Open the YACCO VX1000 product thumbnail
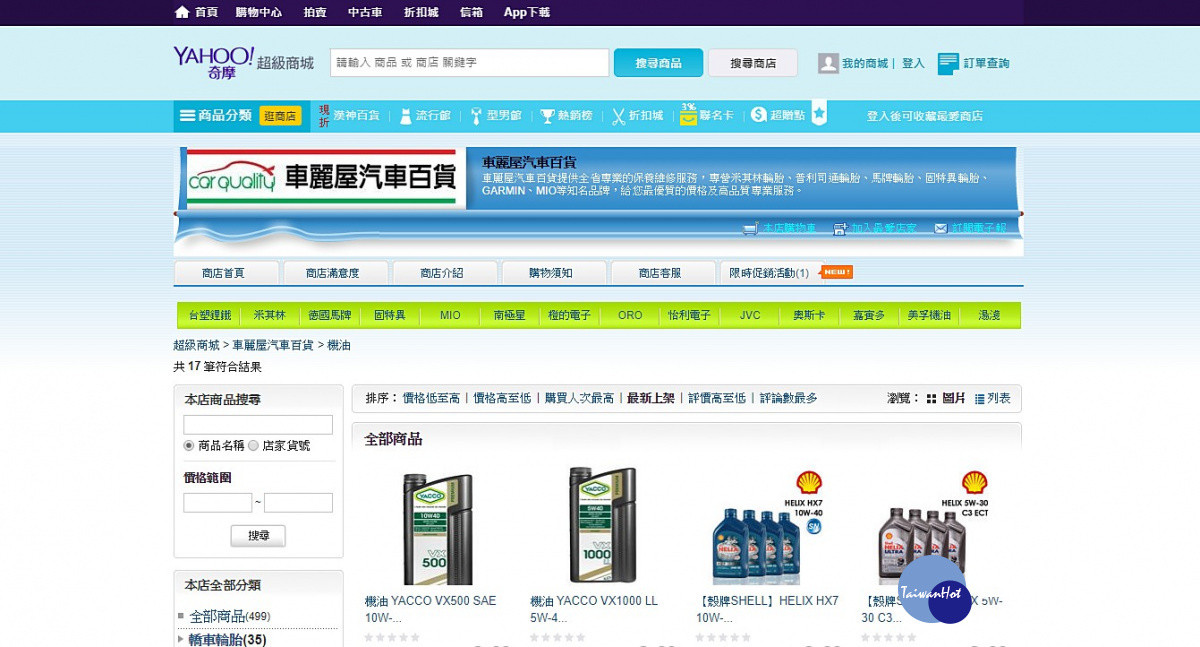The width and height of the screenshot is (1200, 647). click(x=603, y=526)
